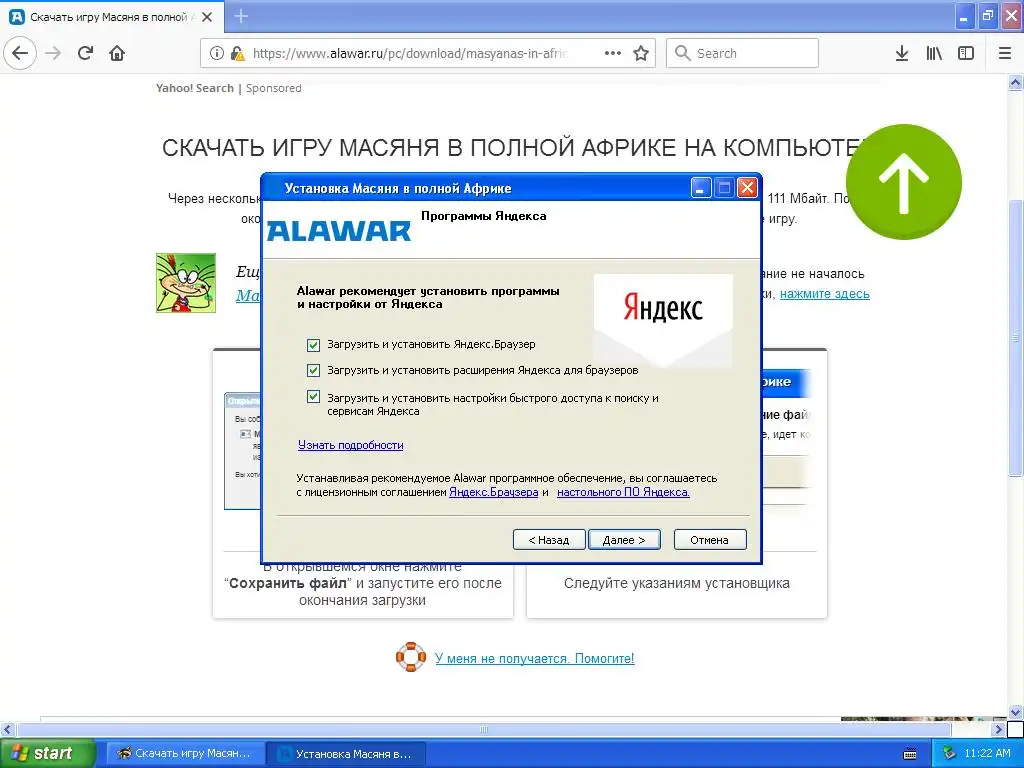Open the Library icon in the toolbar
This screenshot has height=768, width=1024.
934,53
